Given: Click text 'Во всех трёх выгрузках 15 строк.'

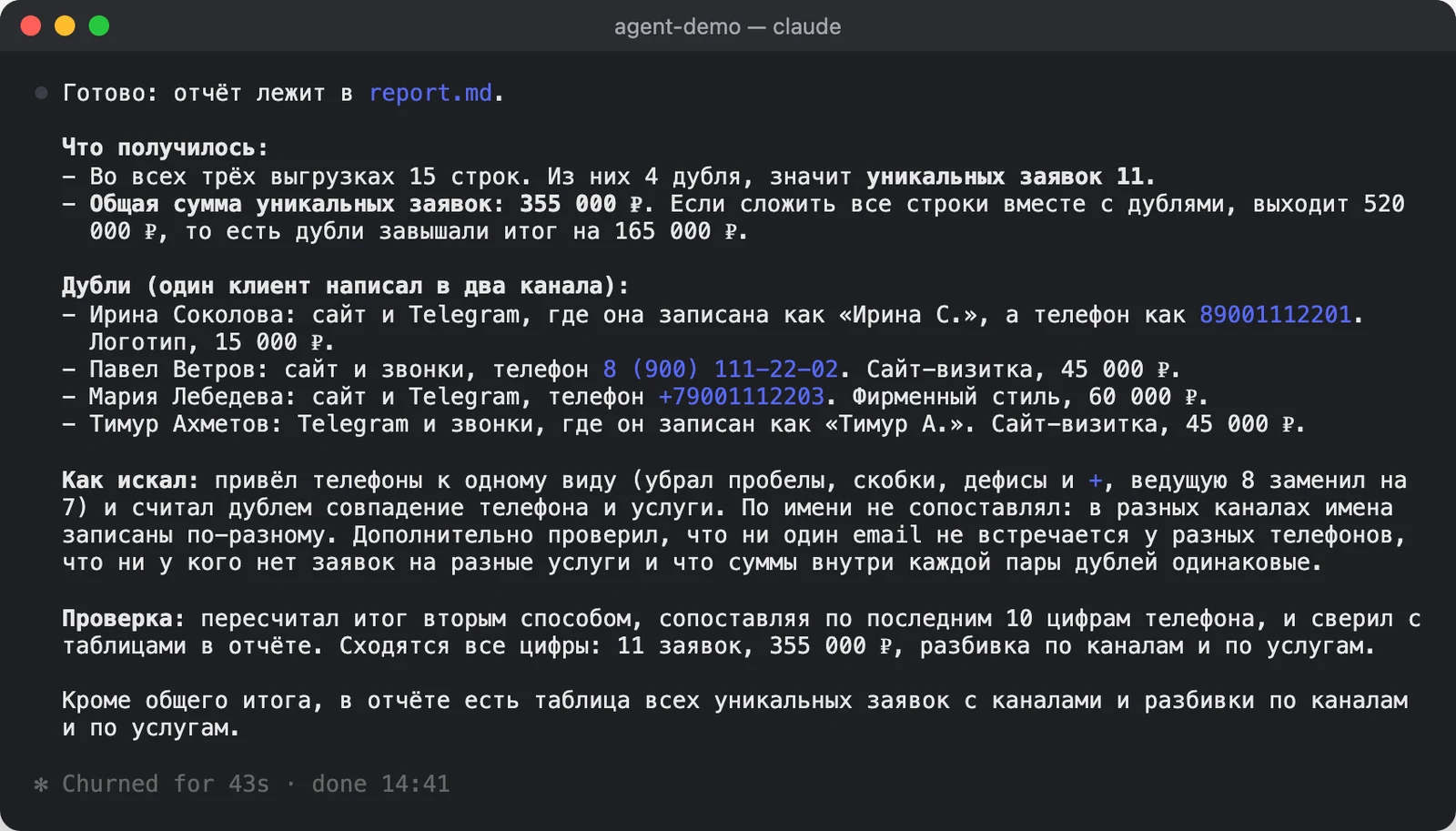Looking at the screenshot, I should pos(310,177).
